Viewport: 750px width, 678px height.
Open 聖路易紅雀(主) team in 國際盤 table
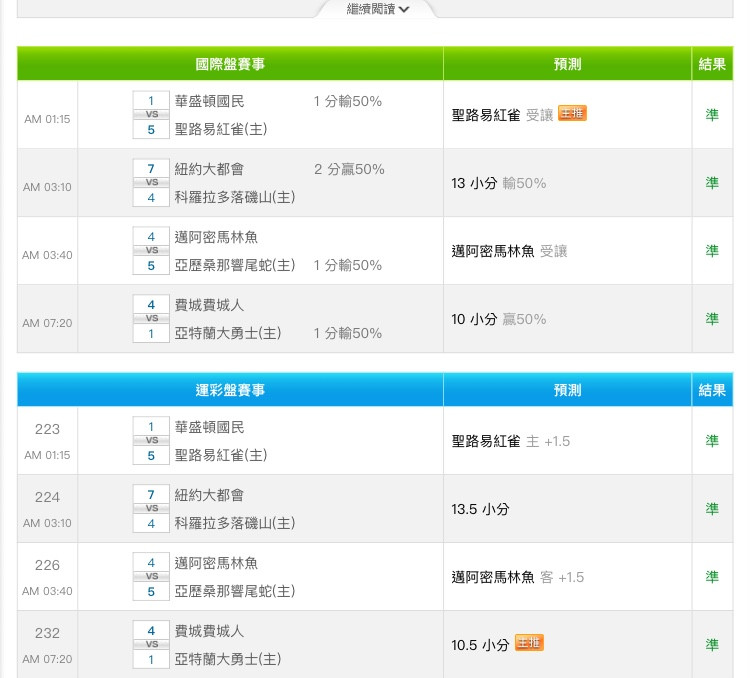pyautogui.click(x=221, y=129)
